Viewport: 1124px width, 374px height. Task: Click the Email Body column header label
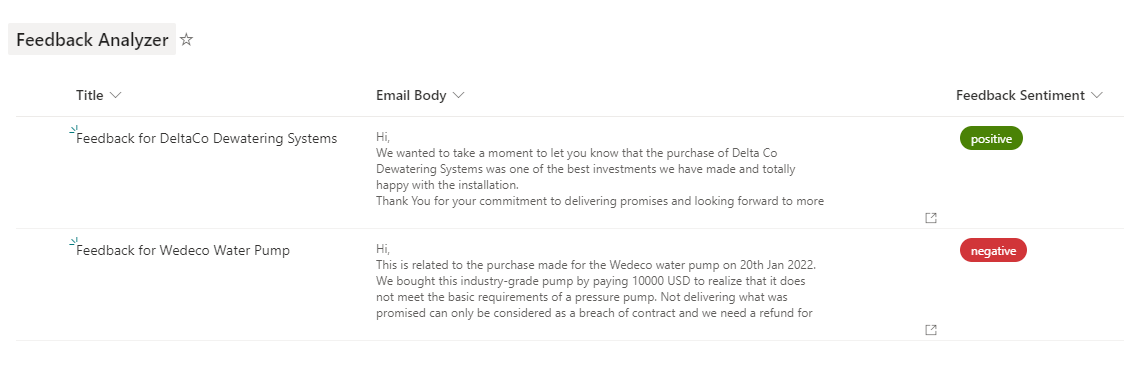click(x=411, y=95)
